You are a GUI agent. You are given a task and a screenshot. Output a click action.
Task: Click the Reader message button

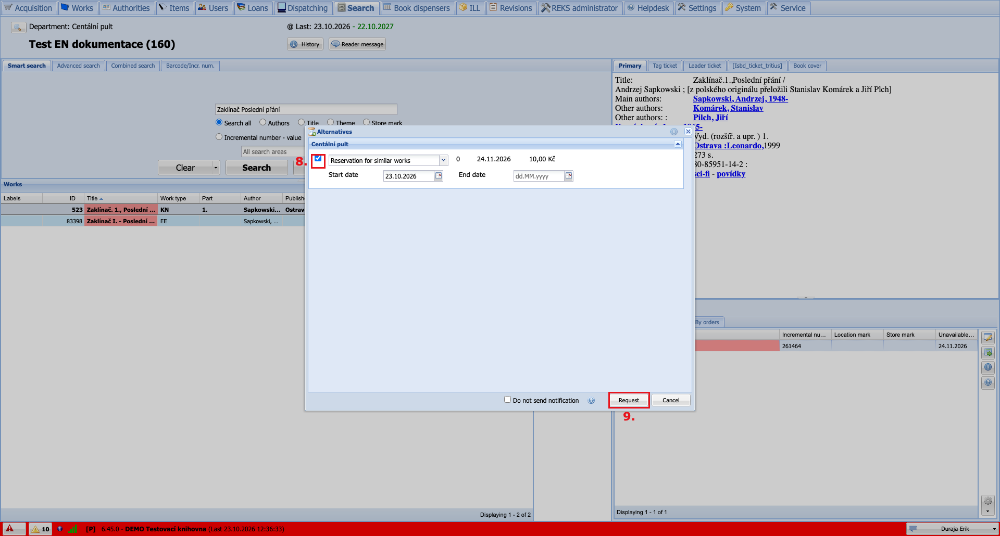[357, 44]
